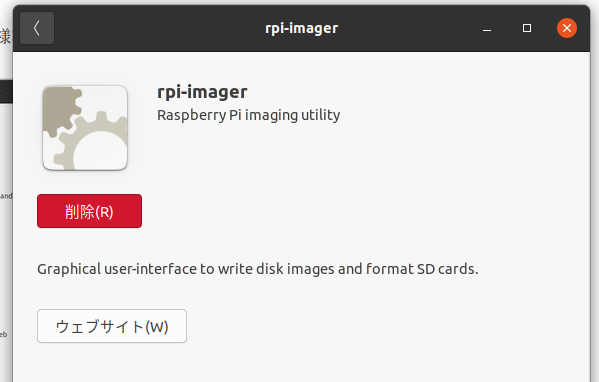The width and height of the screenshot is (599, 382).
Task: Open the ウェブサイト(W) website button
Action: coord(112,326)
